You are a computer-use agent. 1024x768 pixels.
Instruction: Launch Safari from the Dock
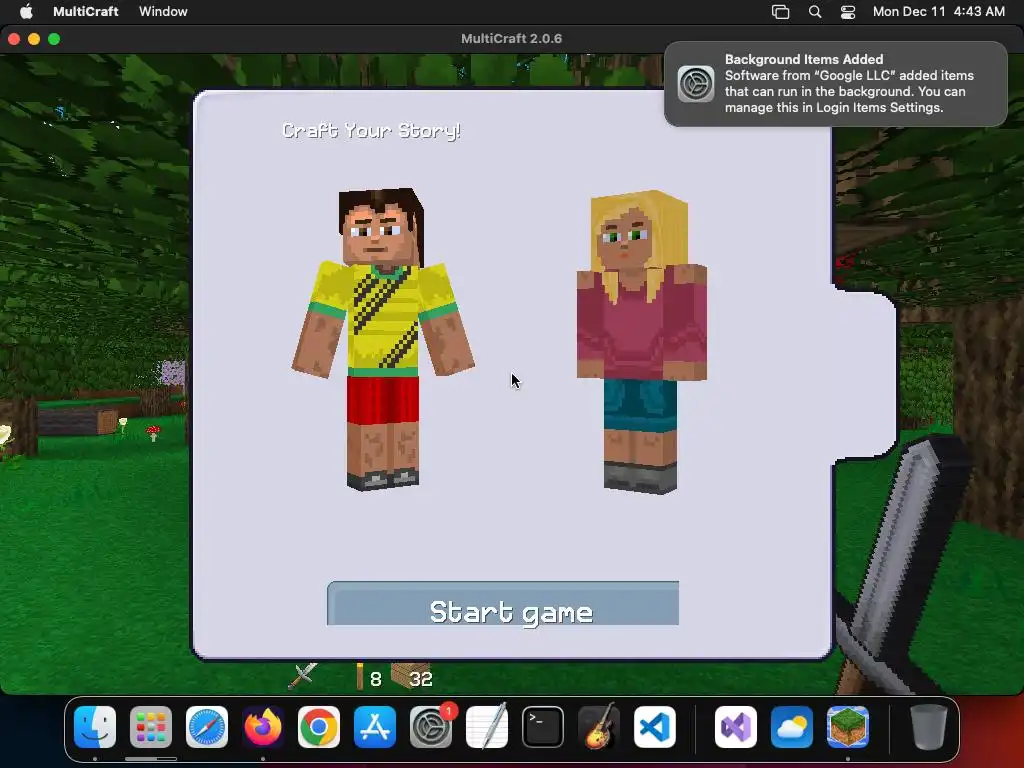coord(207,727)
